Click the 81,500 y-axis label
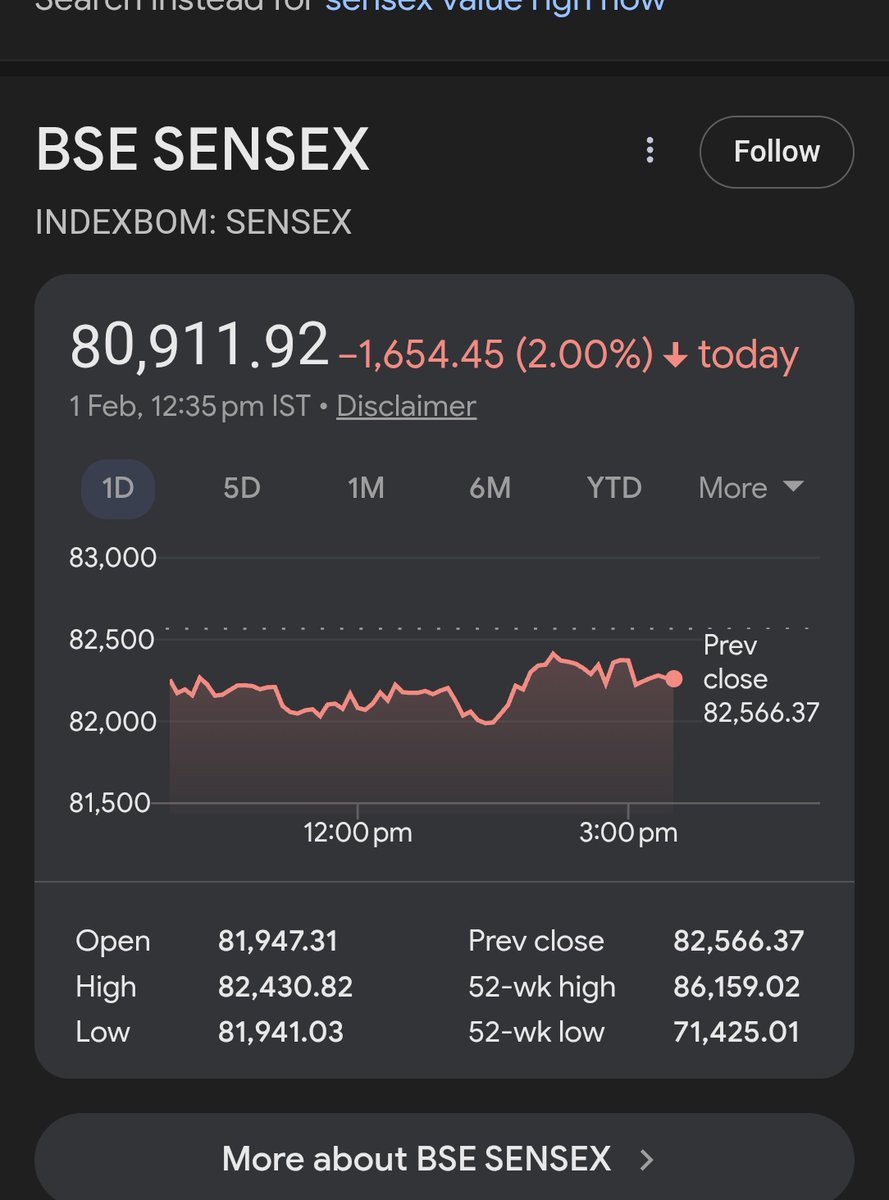This screenshot has width=889, height=1200. 110,803
